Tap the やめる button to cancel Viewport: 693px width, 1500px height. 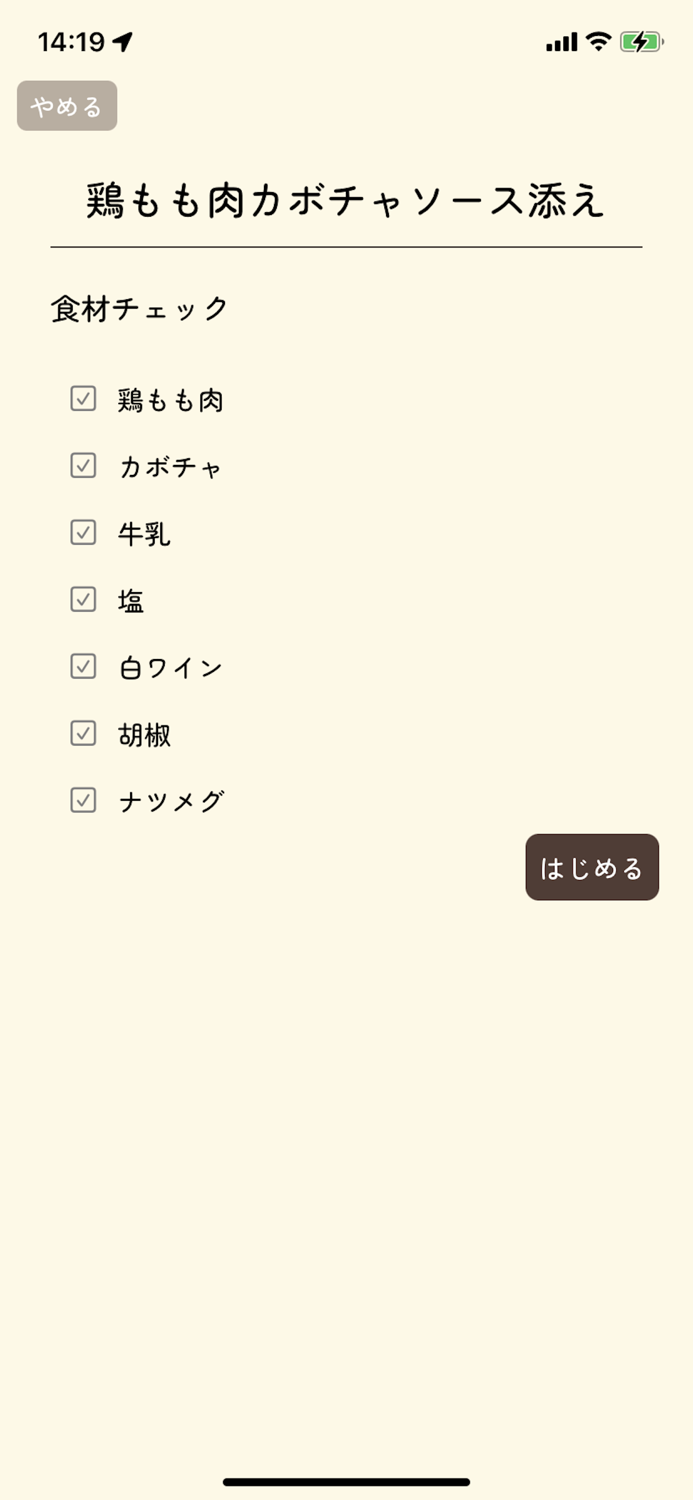pos(66,105)
